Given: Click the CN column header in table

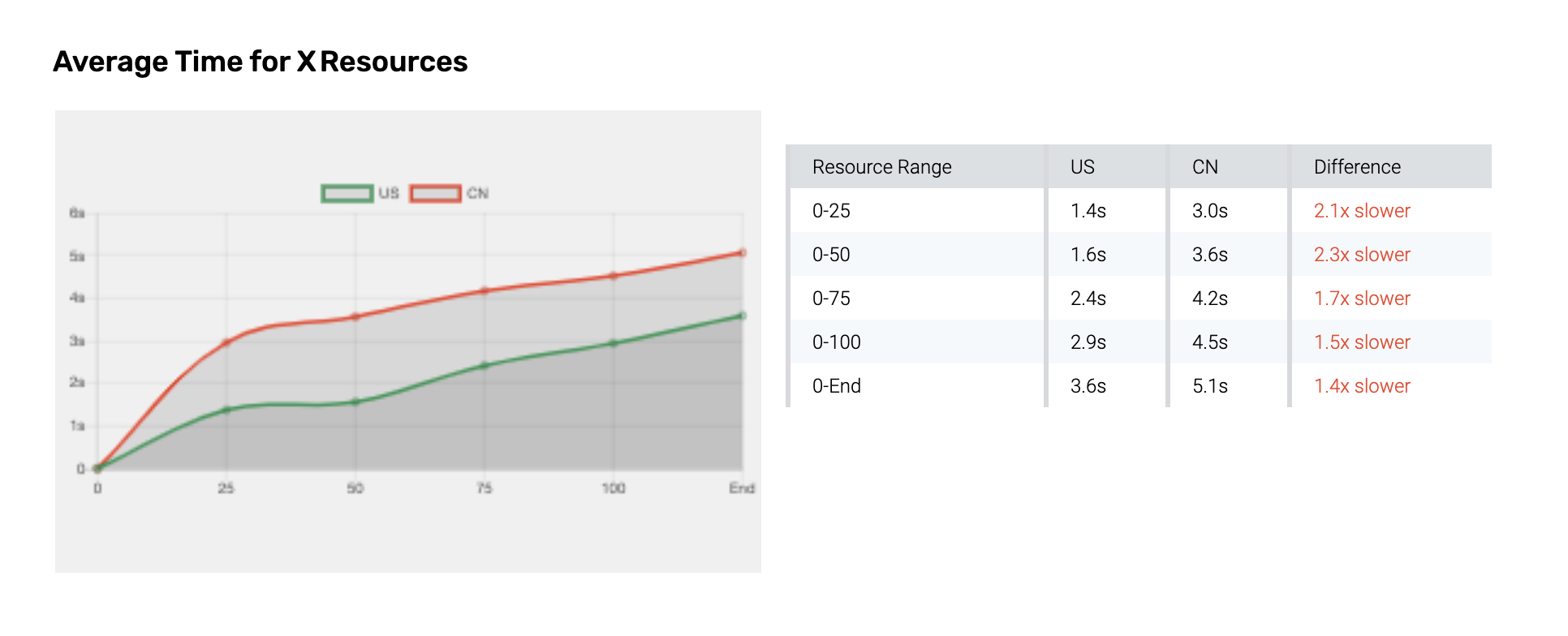Looking at the screenshot, I should 1204,167.
